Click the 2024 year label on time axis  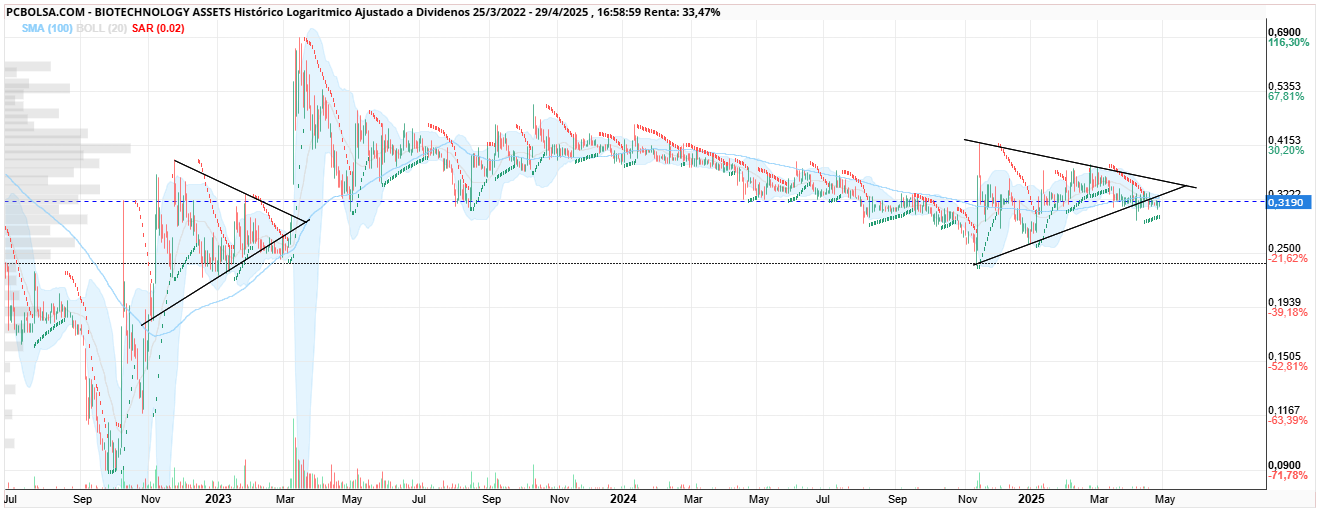624,498
